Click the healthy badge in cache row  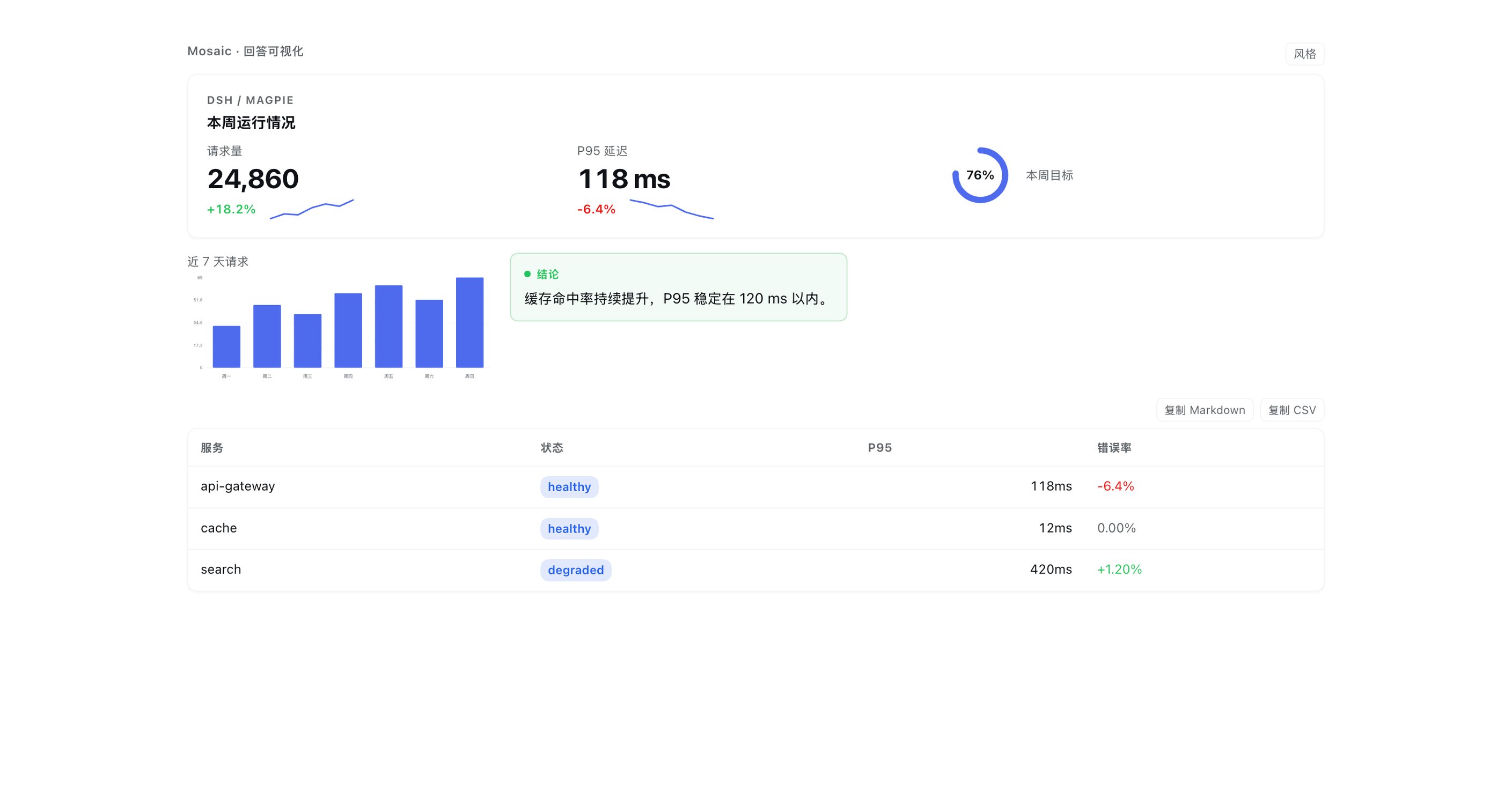[x=569, y=529]
